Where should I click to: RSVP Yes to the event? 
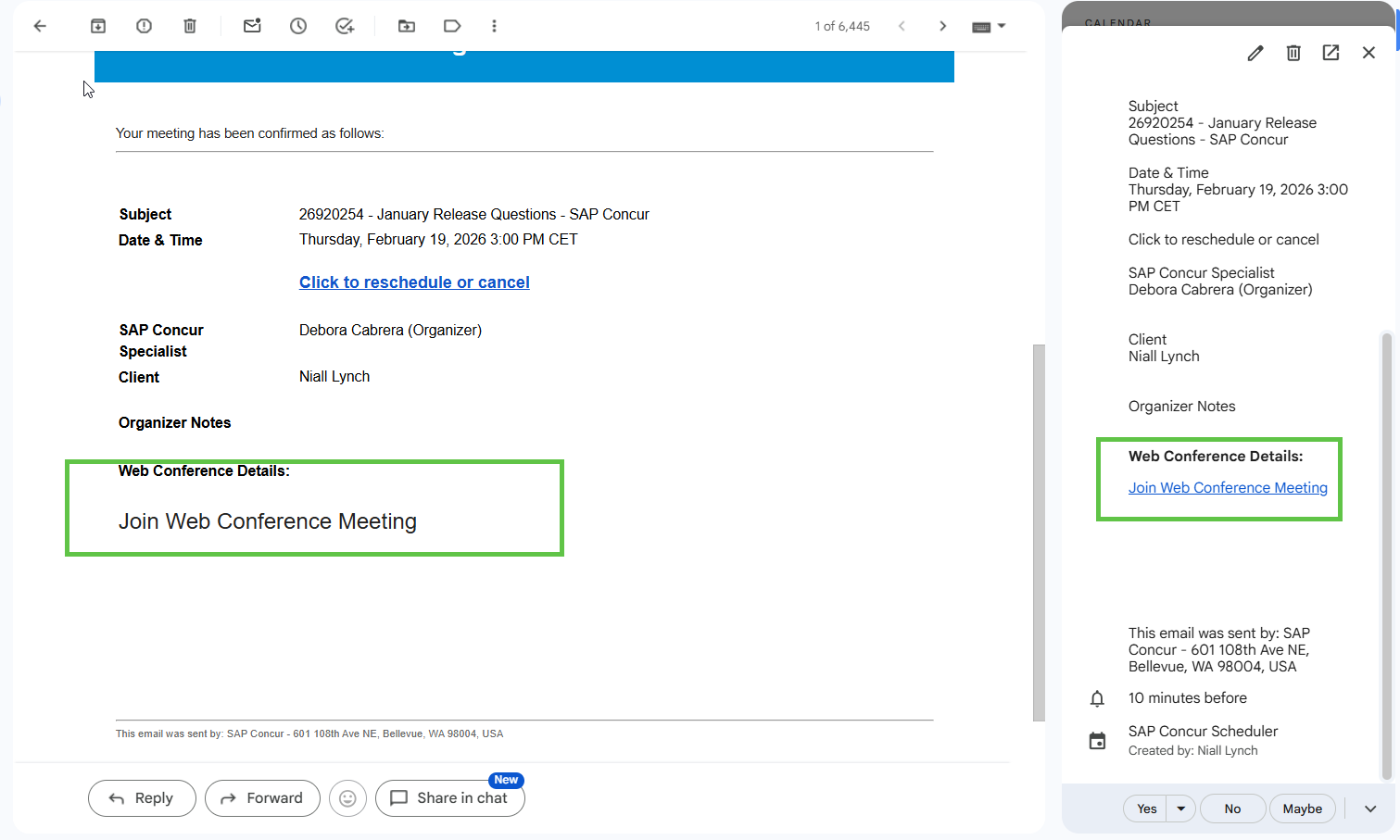pos(1146,809)
